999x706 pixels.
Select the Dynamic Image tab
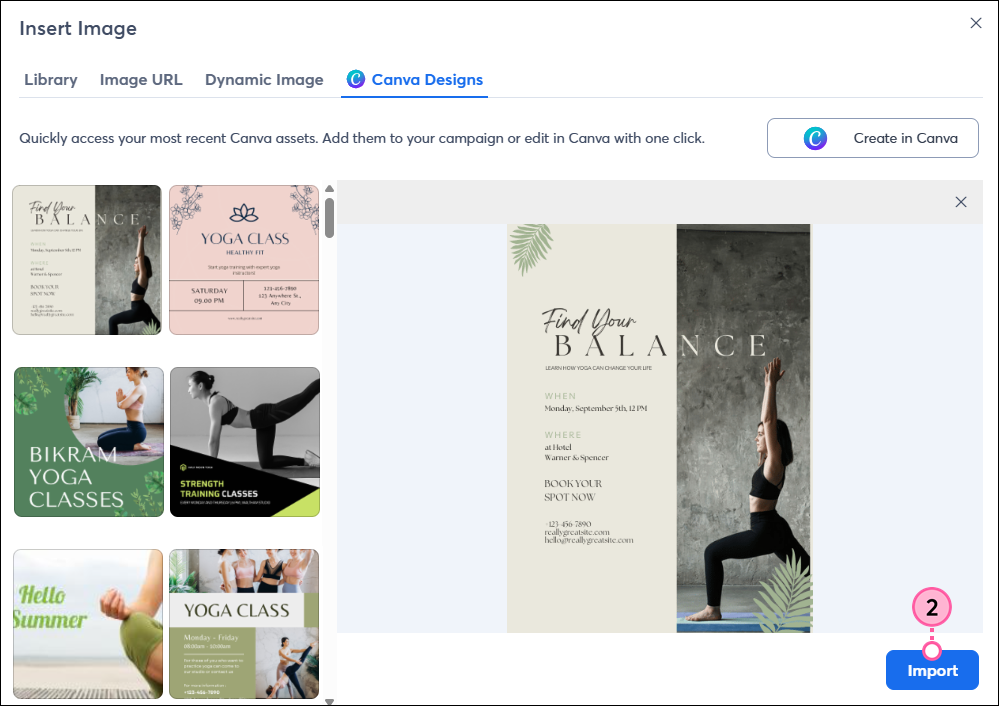[x=264, y=79]
